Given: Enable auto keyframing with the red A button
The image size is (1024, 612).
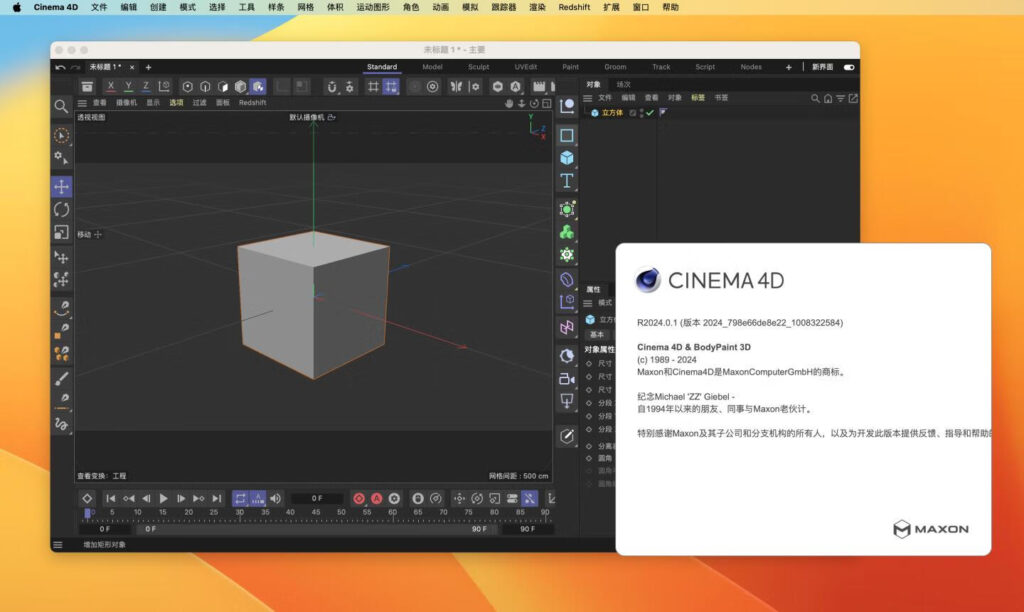Looking at the screenshot, I should 376,497.
